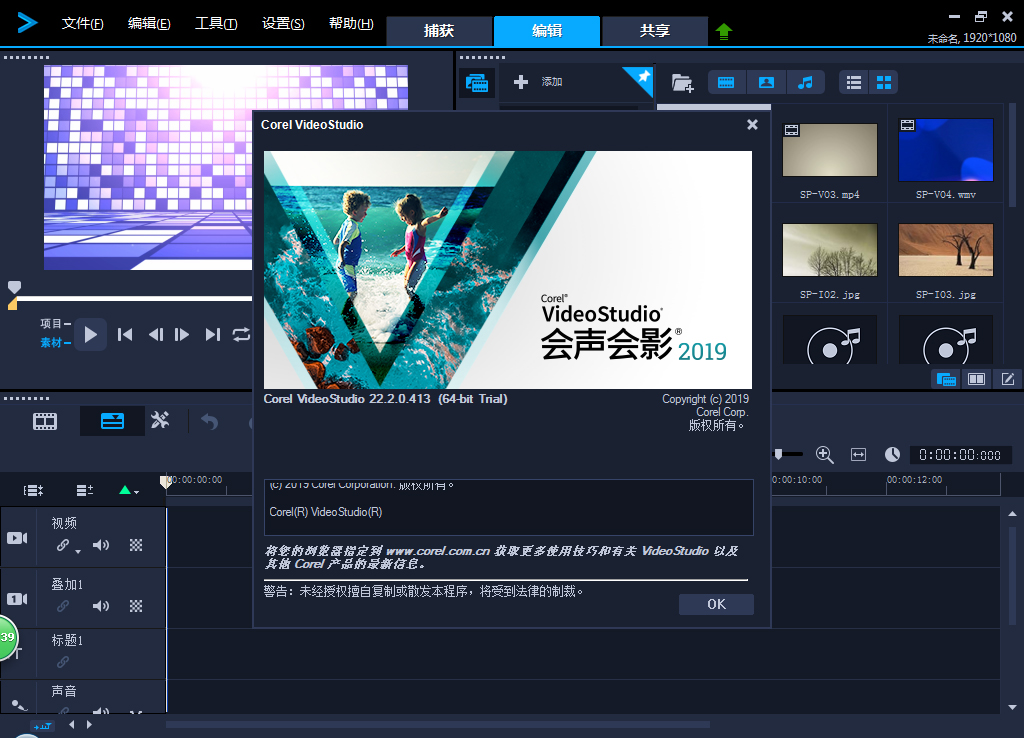Mute the 视频 track audio
This screenshot has width=1024, height=738.
coord(101,545)
